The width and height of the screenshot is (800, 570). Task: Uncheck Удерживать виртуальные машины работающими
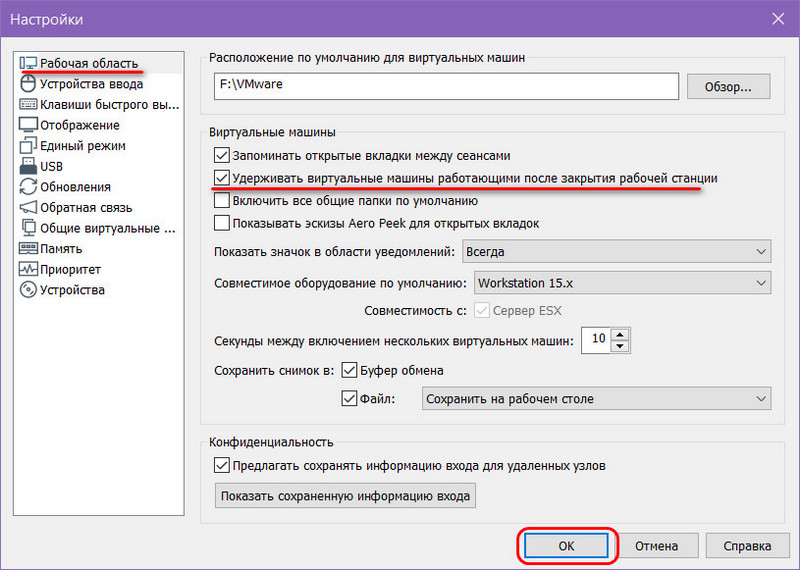click(221, 178)
